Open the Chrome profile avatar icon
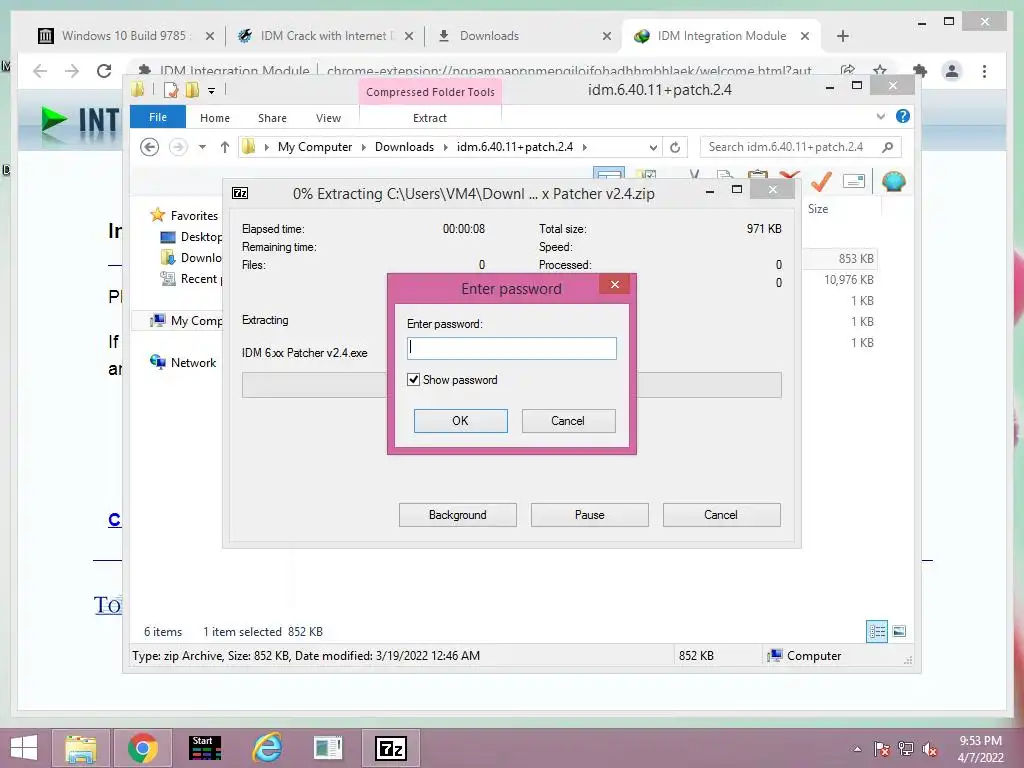This screenshot has width=1024, height=768. [x=952, y=71]
